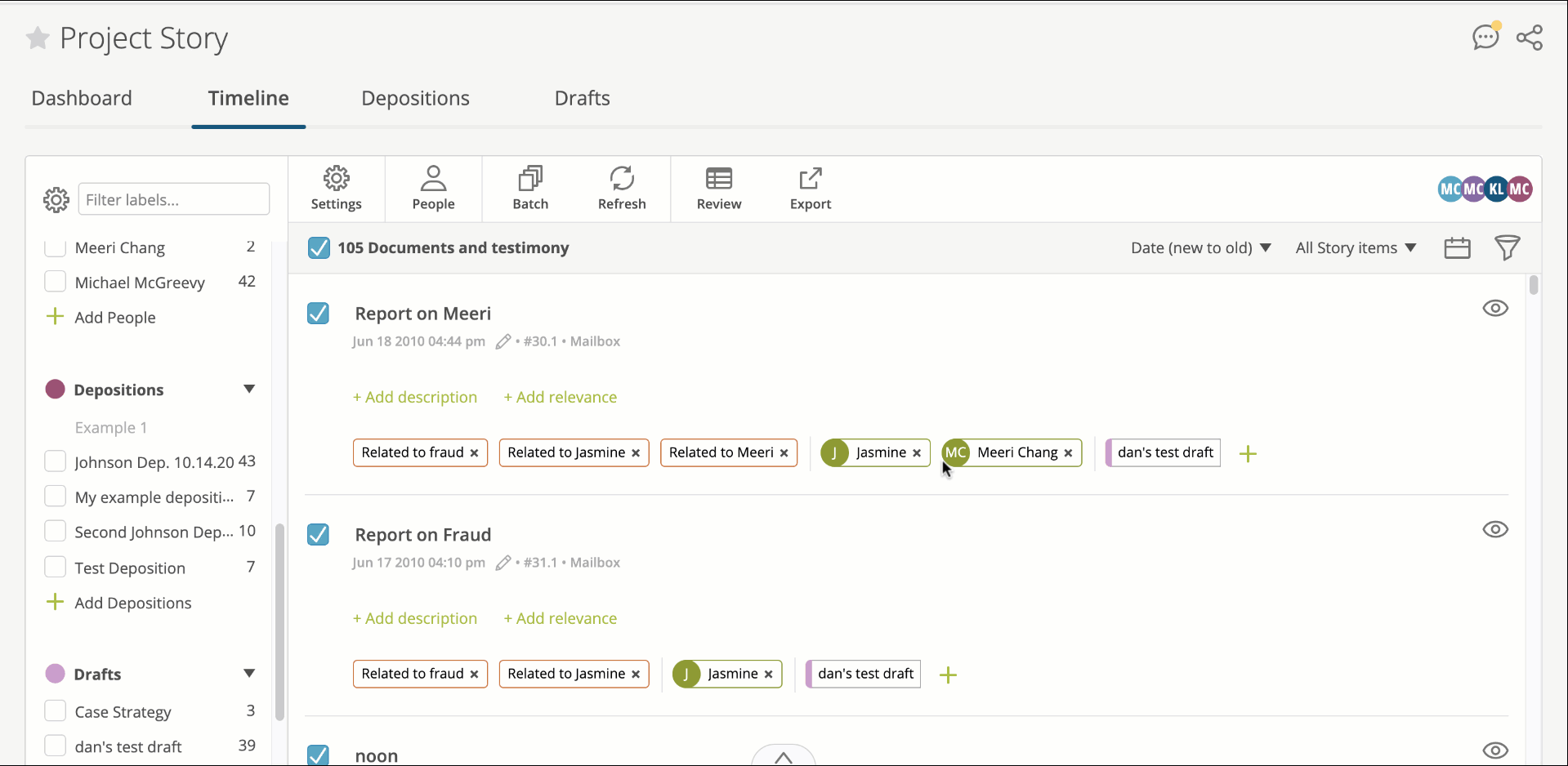Click the sidebar label list scrollbar
The image size is (1568, 766).
point(279,622)
